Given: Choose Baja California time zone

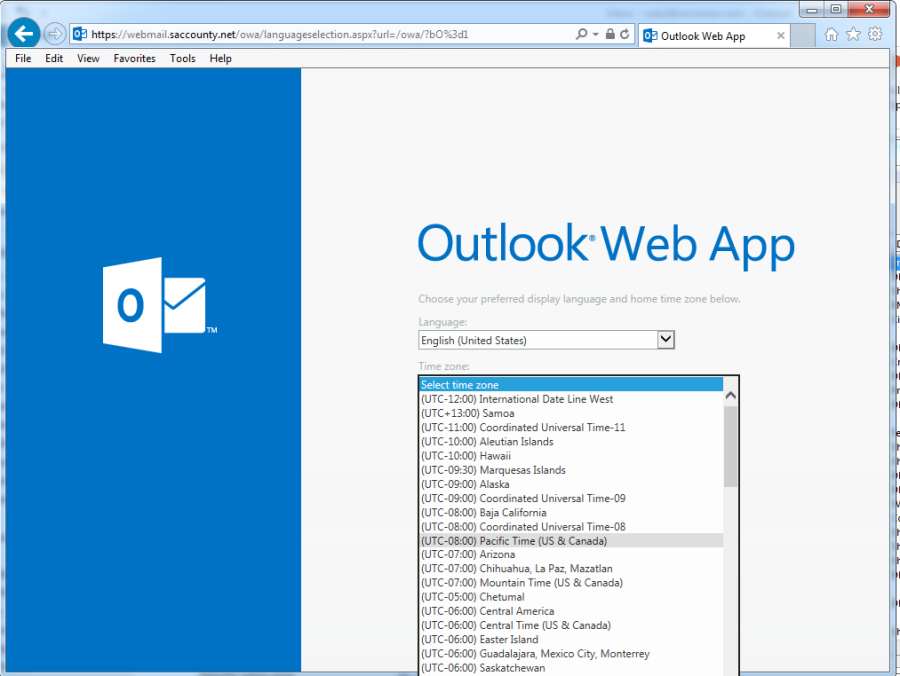Looking at the screenshot, I should pos(571,512).
